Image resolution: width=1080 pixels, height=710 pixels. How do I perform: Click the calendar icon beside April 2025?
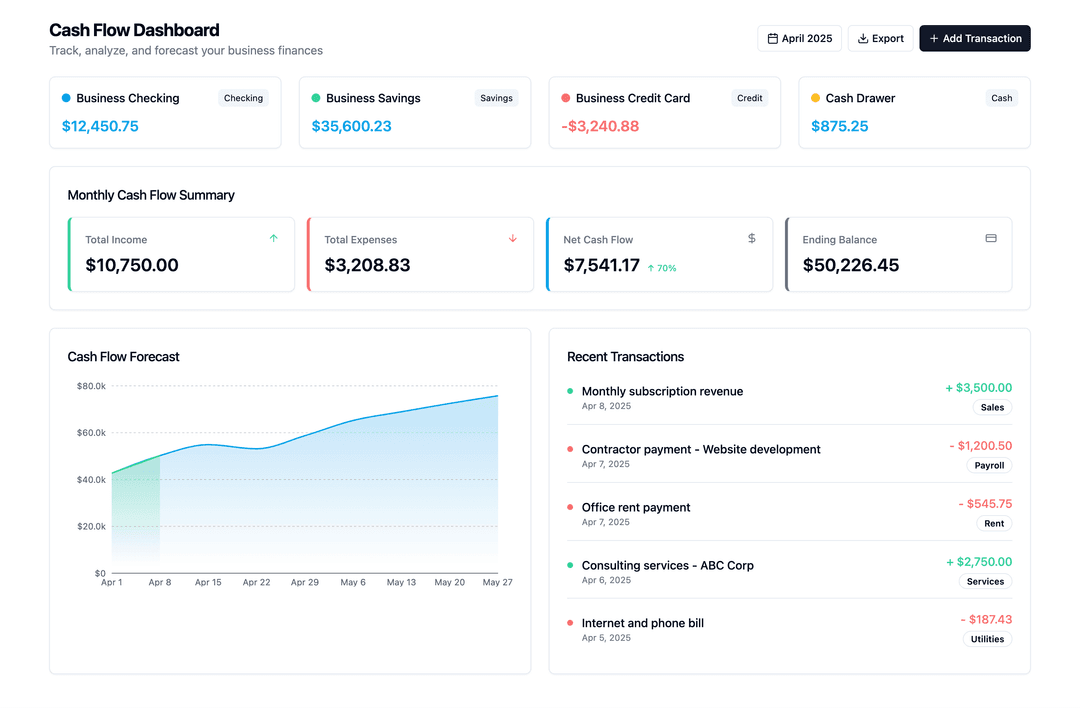pyautogui.click(x=772, y=38)
